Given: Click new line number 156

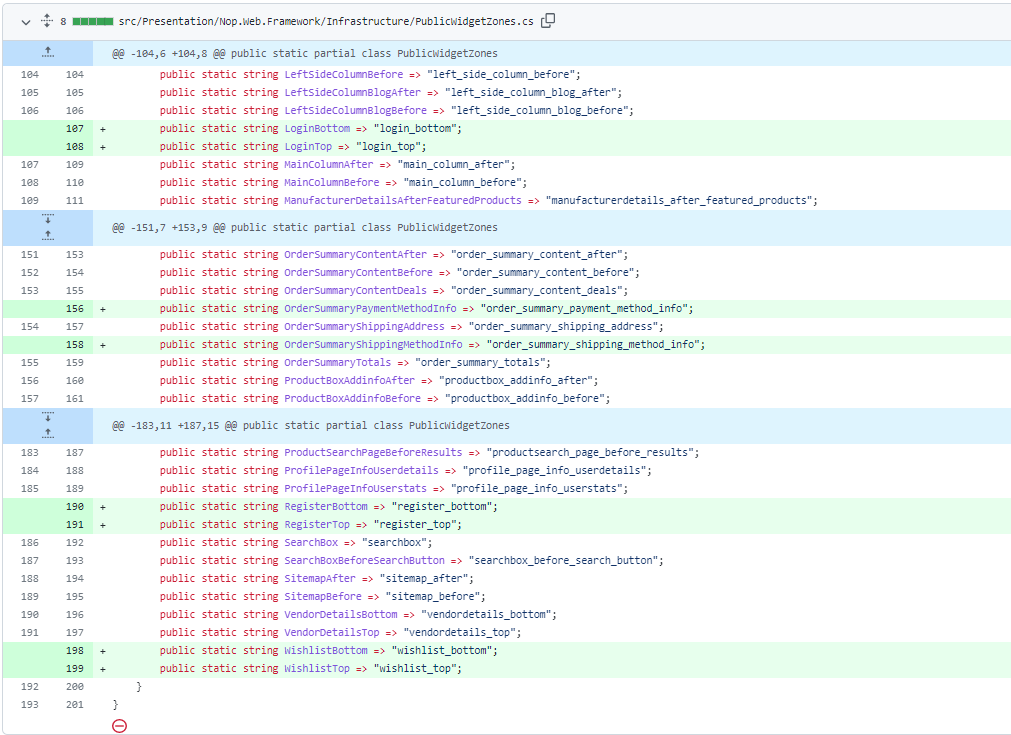Looking at the screenshot, I should coord(75,309).
